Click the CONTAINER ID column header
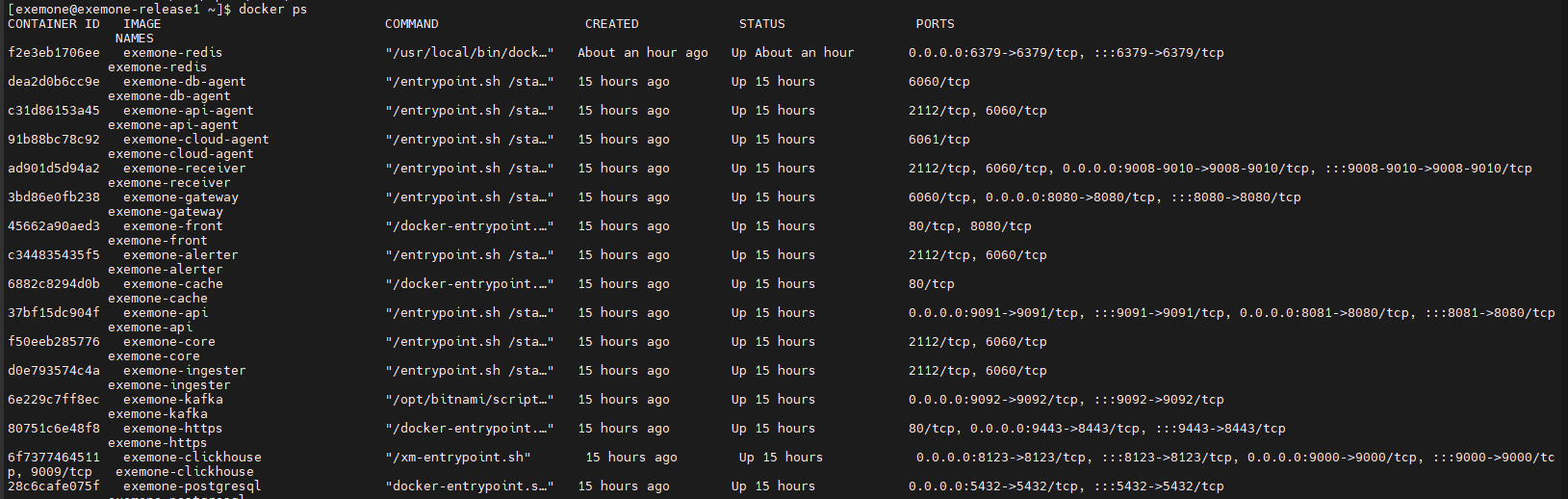Viewport: 1568px width, 499px height. pos(53,24)
